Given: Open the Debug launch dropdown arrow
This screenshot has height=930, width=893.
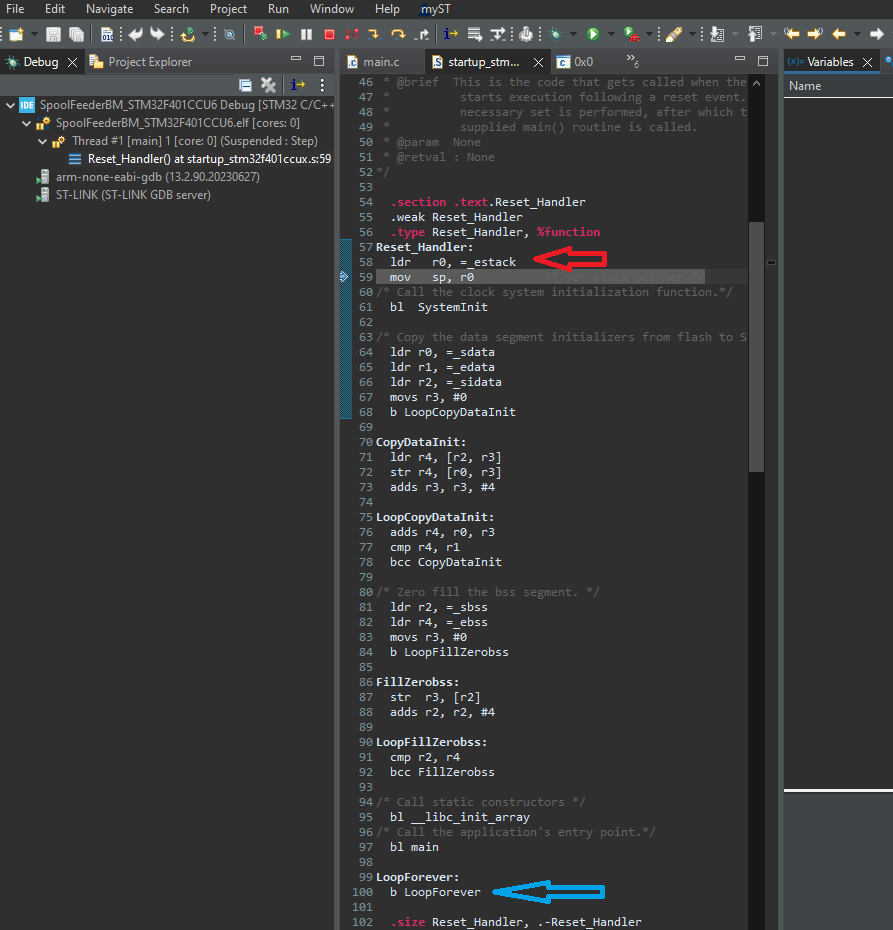Looking at the screenshot, I should (x=574, y=34).
